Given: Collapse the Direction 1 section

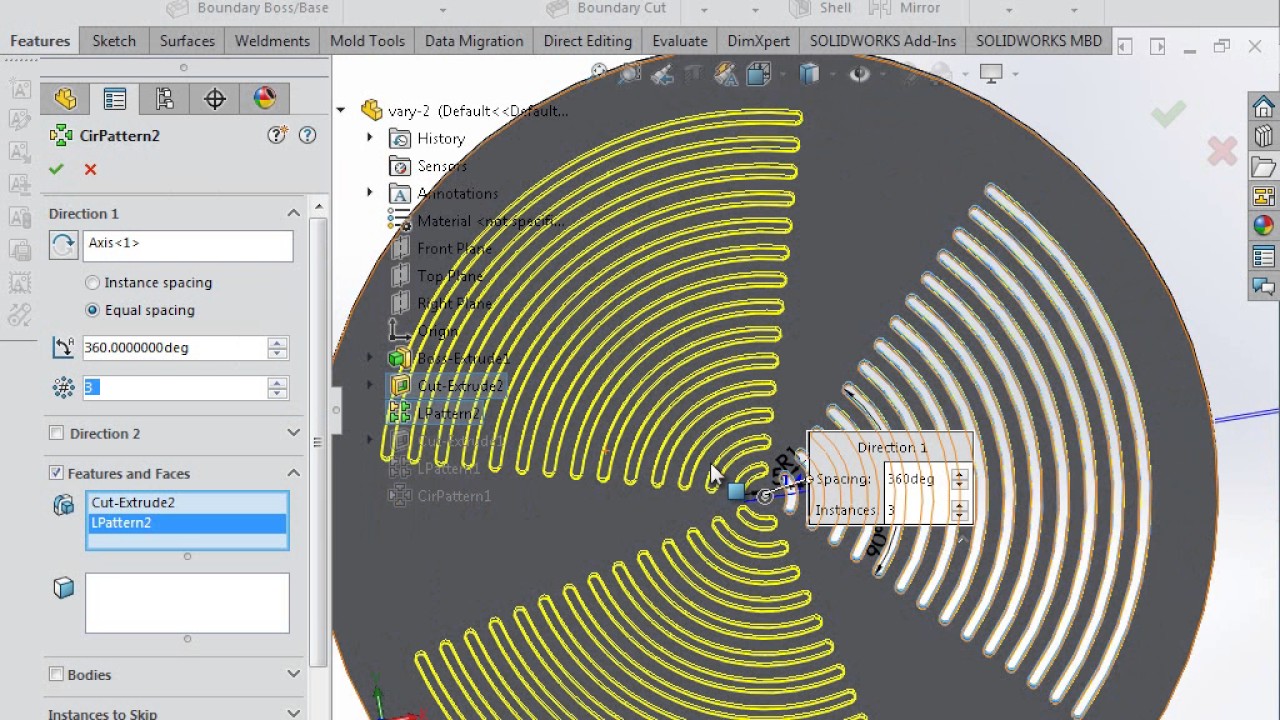Looking at the screenshot, I should (293, 213).
